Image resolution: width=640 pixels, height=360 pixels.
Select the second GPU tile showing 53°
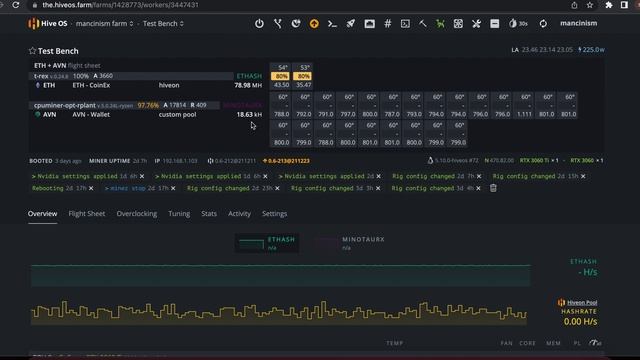(302, 76)
